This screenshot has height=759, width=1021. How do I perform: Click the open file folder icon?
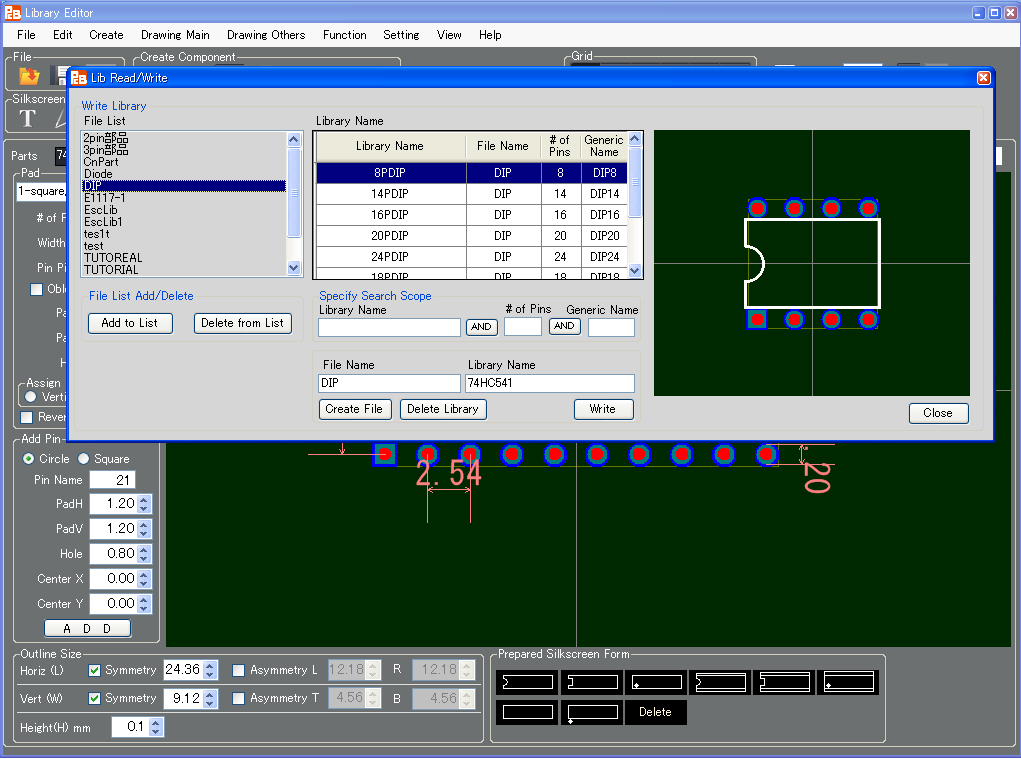(x=29, y=76)
